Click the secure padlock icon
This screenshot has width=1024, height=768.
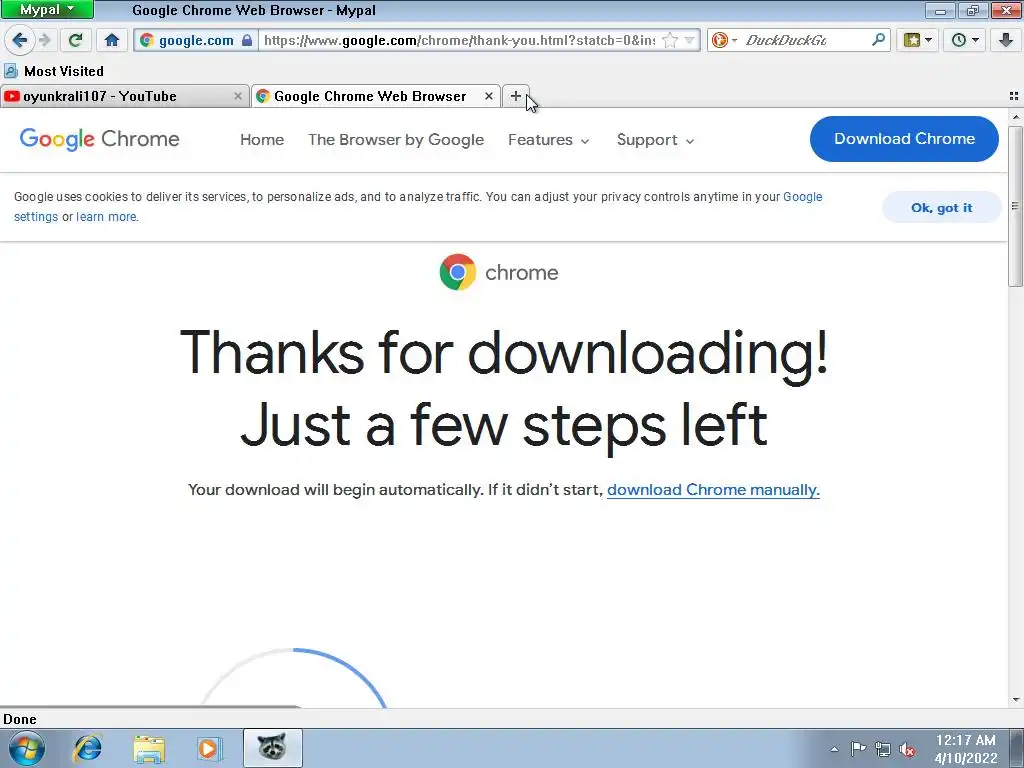point(247,40)
